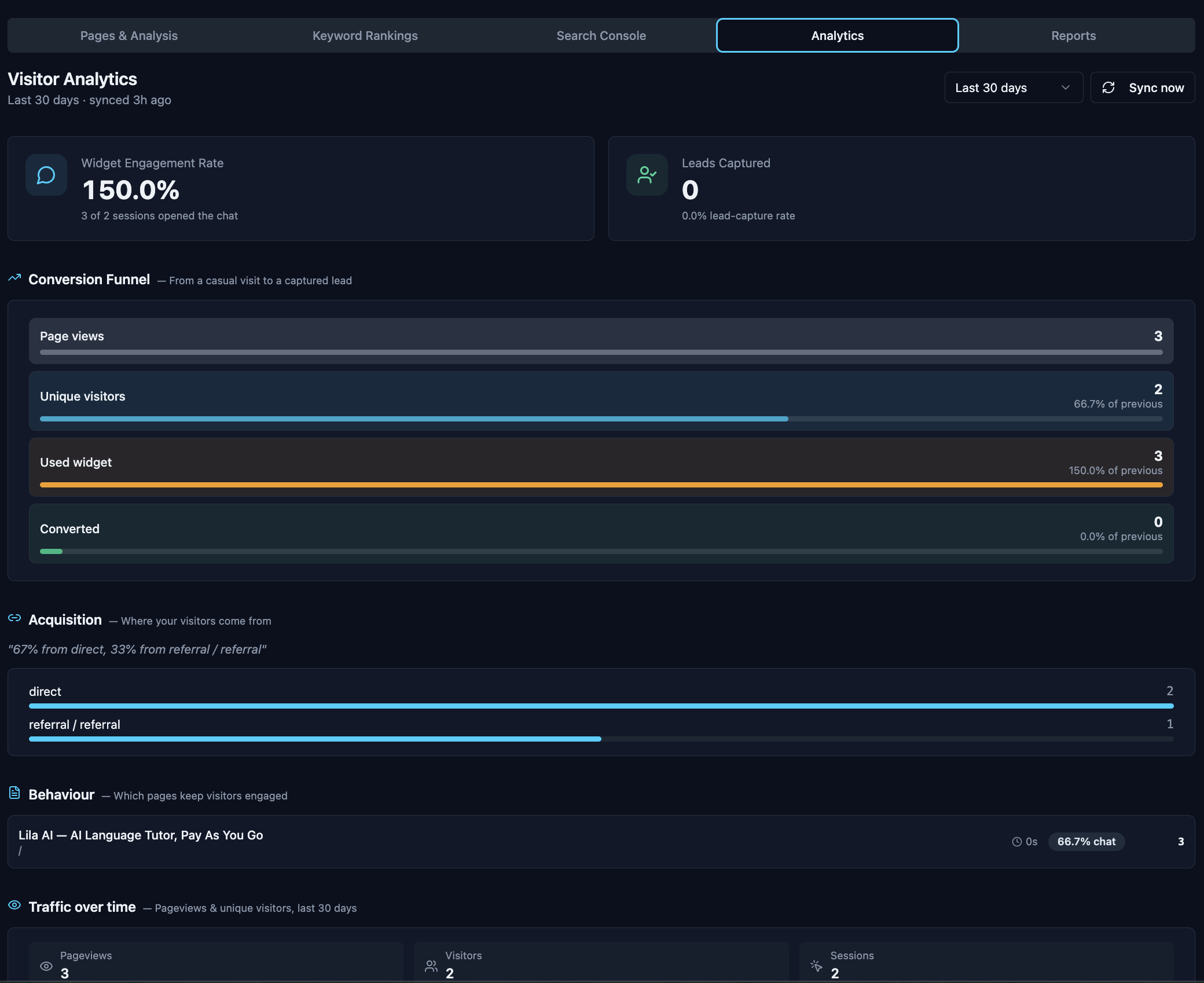Click the orange Used widget progress bar

pos(601,485)
